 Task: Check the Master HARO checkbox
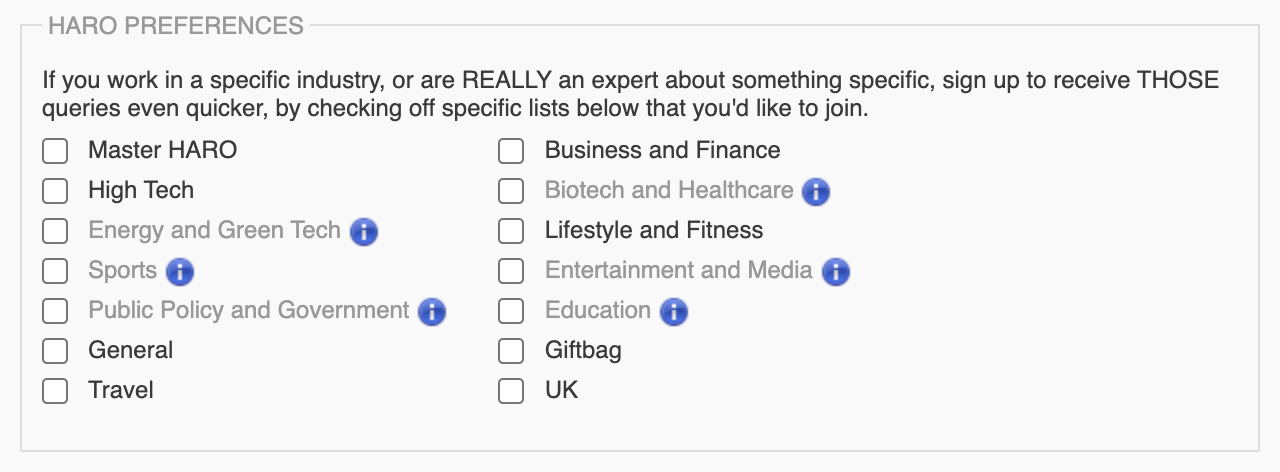coord(55,151)
